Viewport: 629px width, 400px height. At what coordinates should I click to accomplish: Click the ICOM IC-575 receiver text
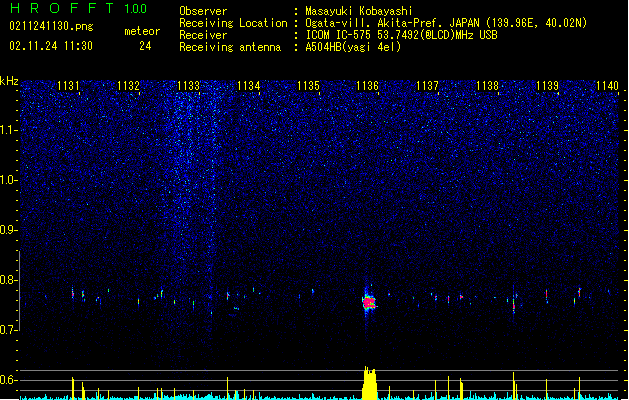click(402, 35)
